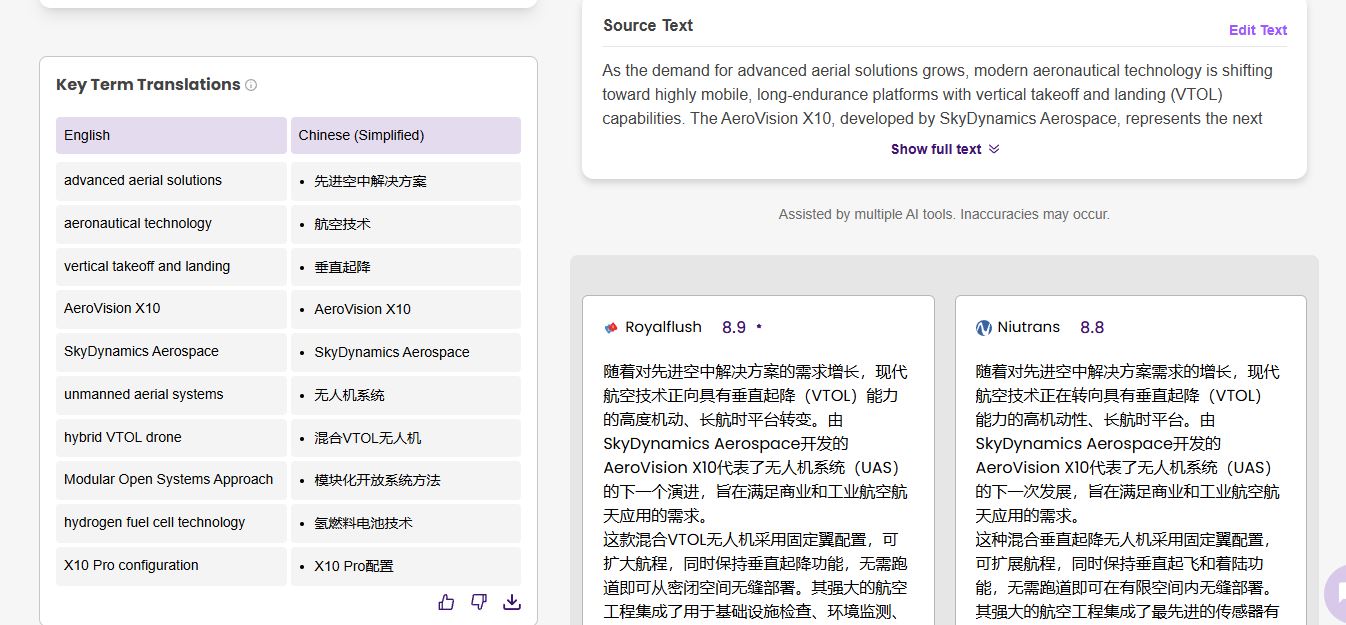
Task: Click the Niutrans 8.8 score
Action: pos(1091,327)
